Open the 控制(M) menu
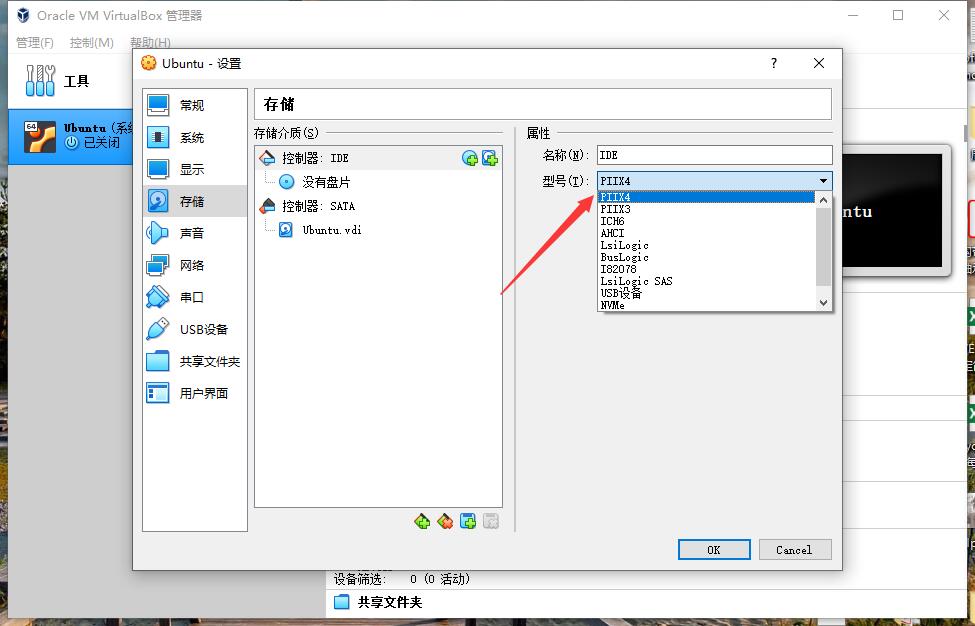 coord(91,42)
